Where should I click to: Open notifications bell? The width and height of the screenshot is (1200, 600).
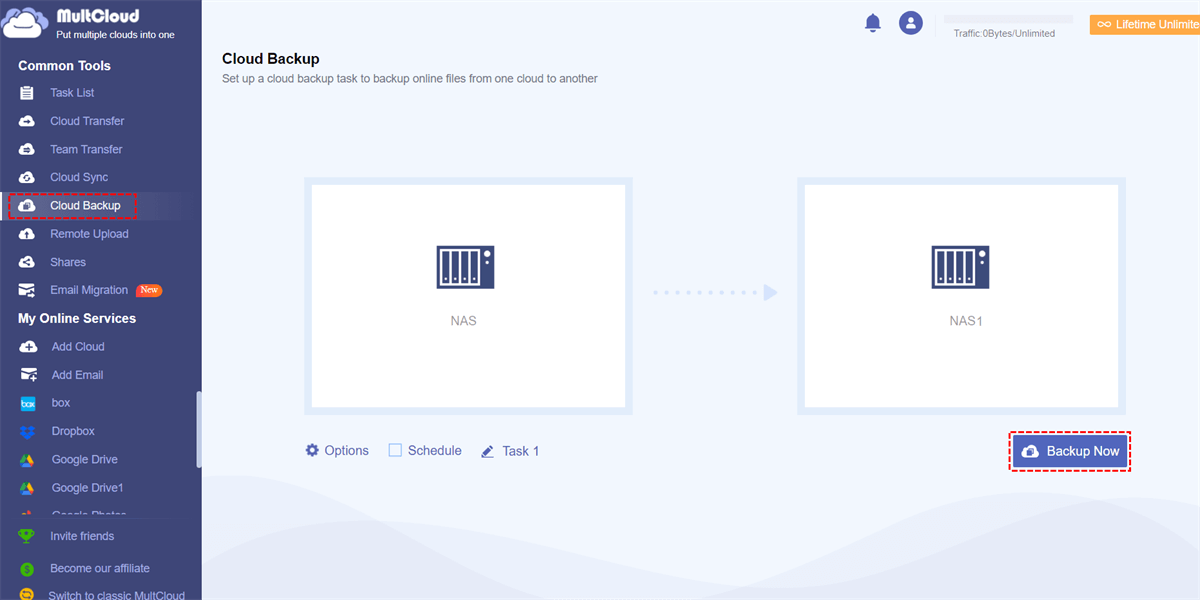873,23
